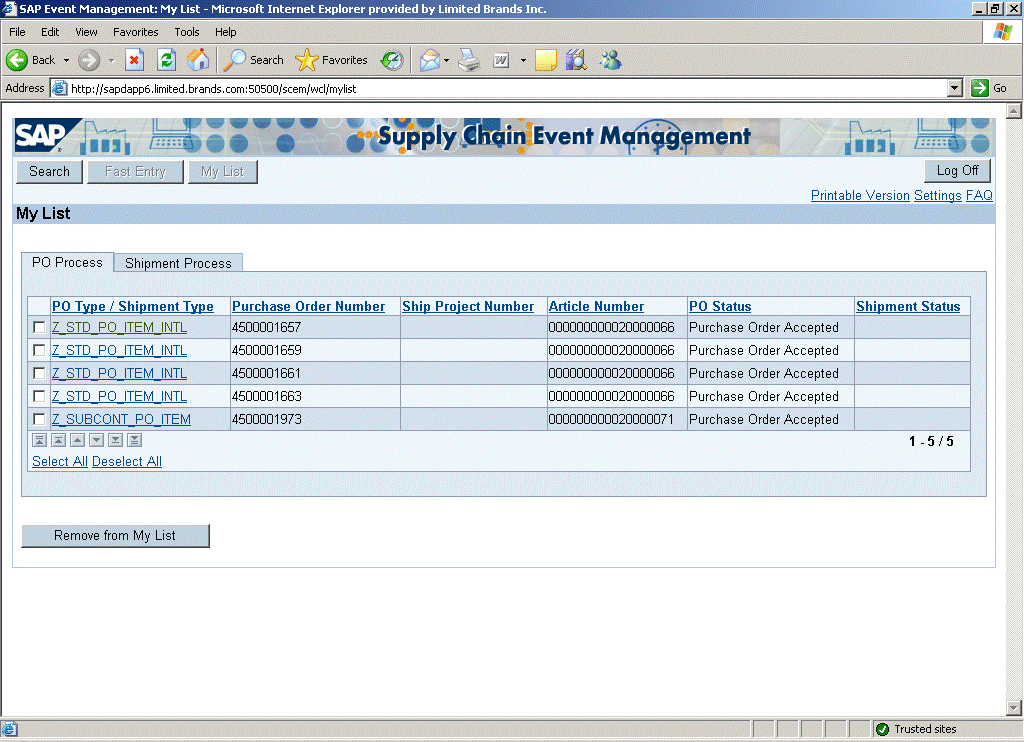Click the Fast Entry button
This screenshot has width=1024, height=742.
(135, 172)
